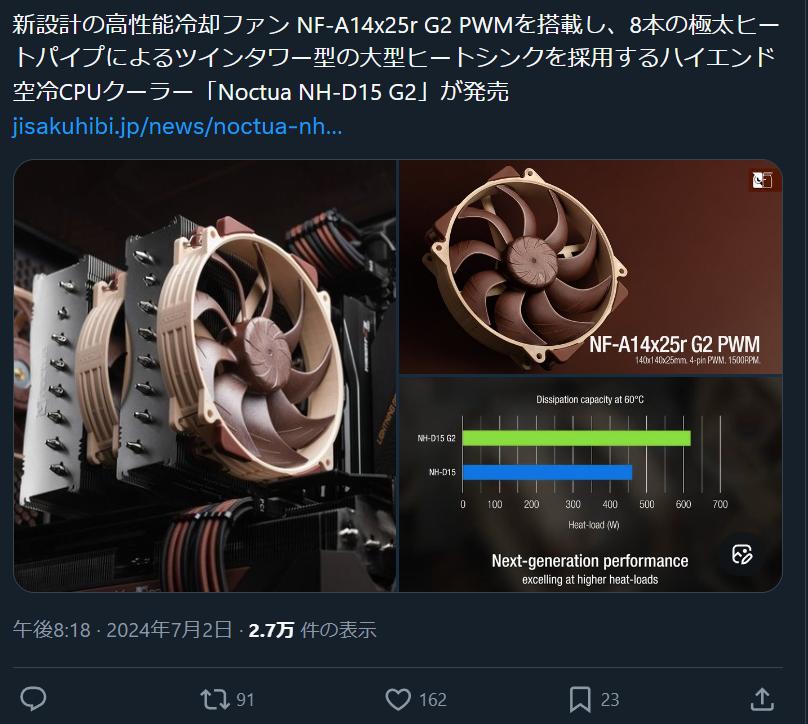Repost the tweet using the retweet icon
This screenshot has width=808, height=724.
pyautogui.click(x=214, y=699)
